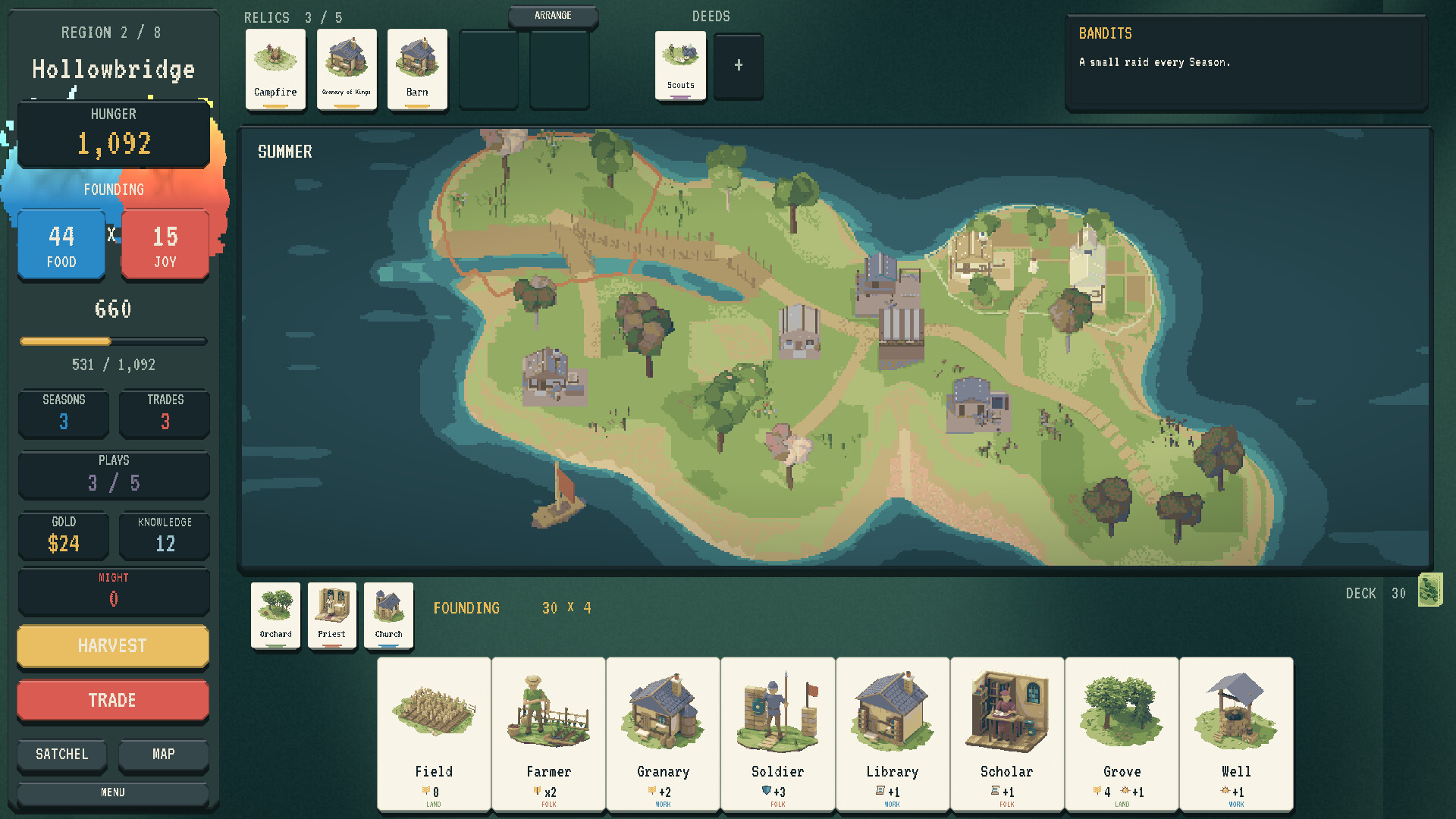Pick the Grove card from hand
The image size is (1456, 819).
[1122, 733]
